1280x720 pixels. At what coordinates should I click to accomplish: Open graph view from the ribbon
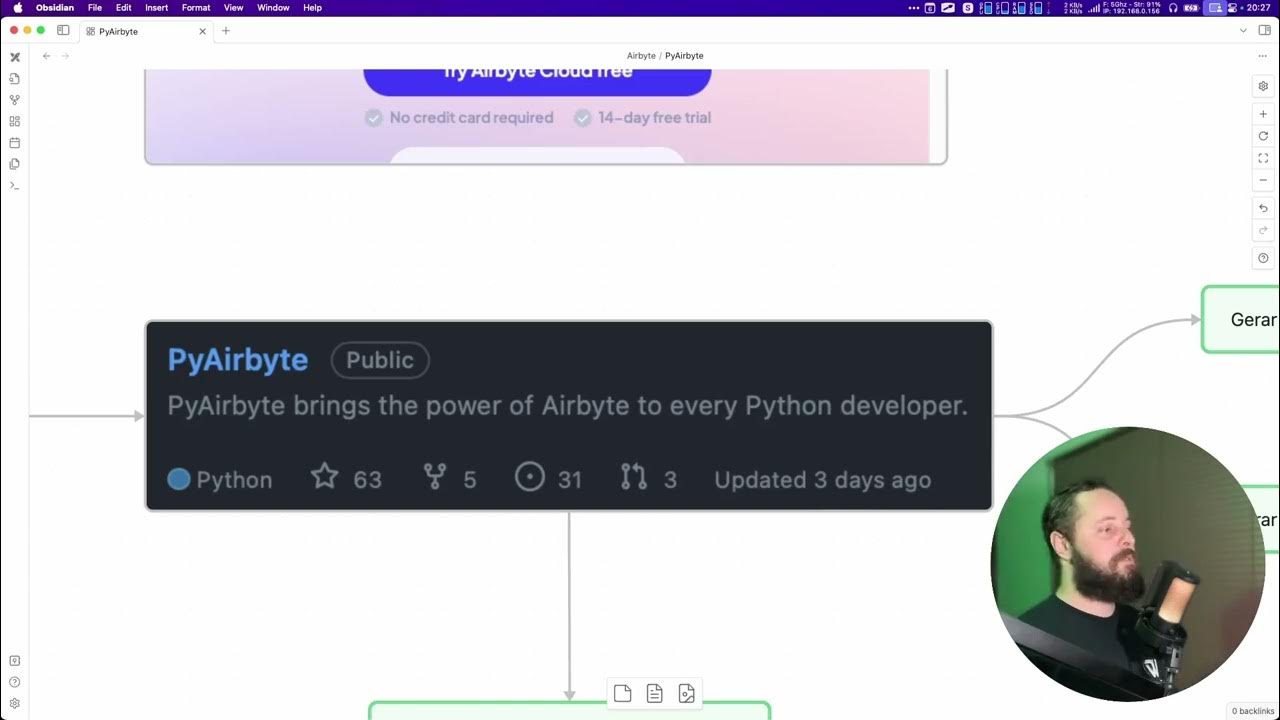pyautogui.click(x=15, y=100)
